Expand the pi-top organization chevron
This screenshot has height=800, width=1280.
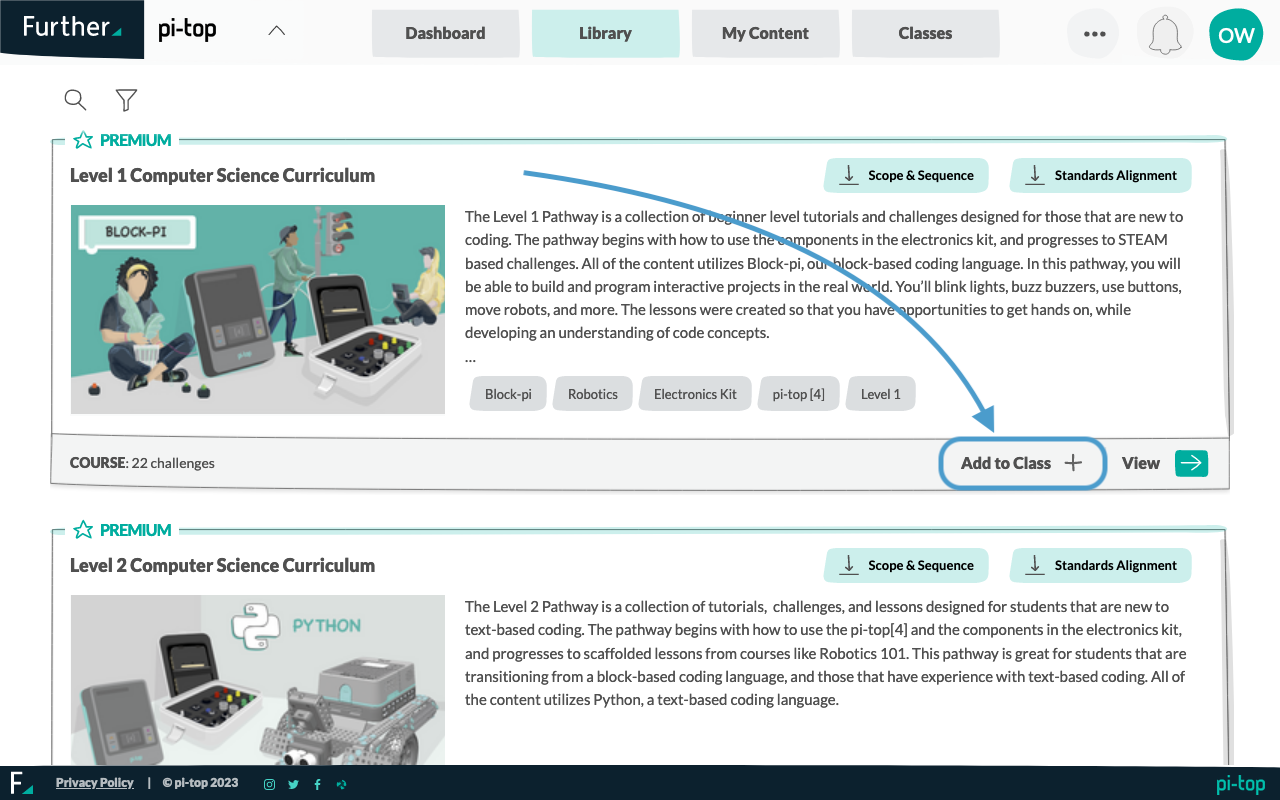[x=277, y=30]
